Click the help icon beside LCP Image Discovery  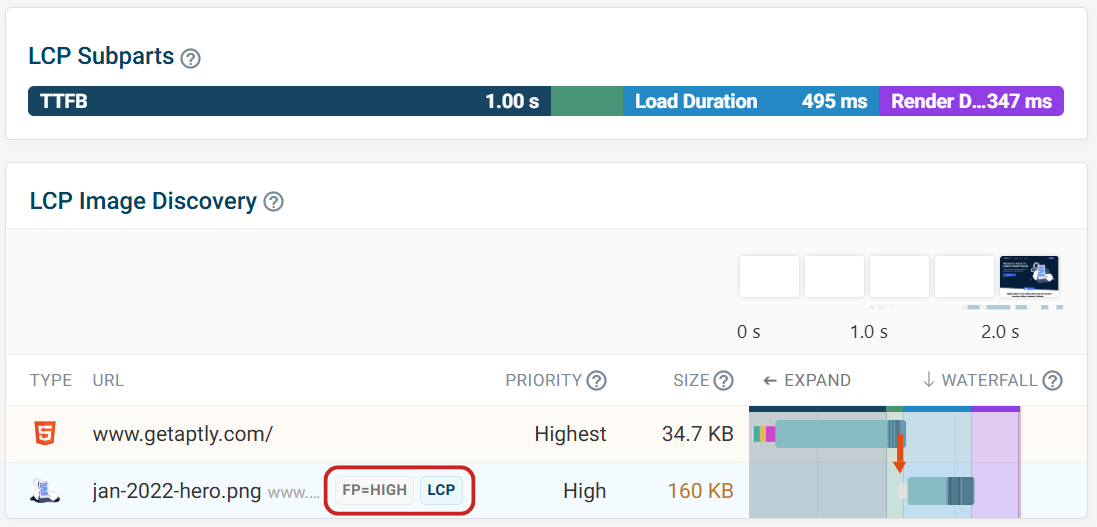pos(273,202)
